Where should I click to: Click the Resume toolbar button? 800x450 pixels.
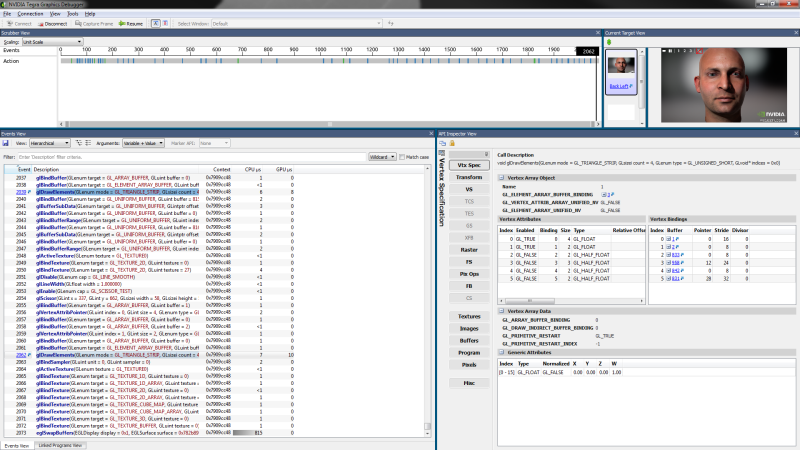tap(131, 23)
